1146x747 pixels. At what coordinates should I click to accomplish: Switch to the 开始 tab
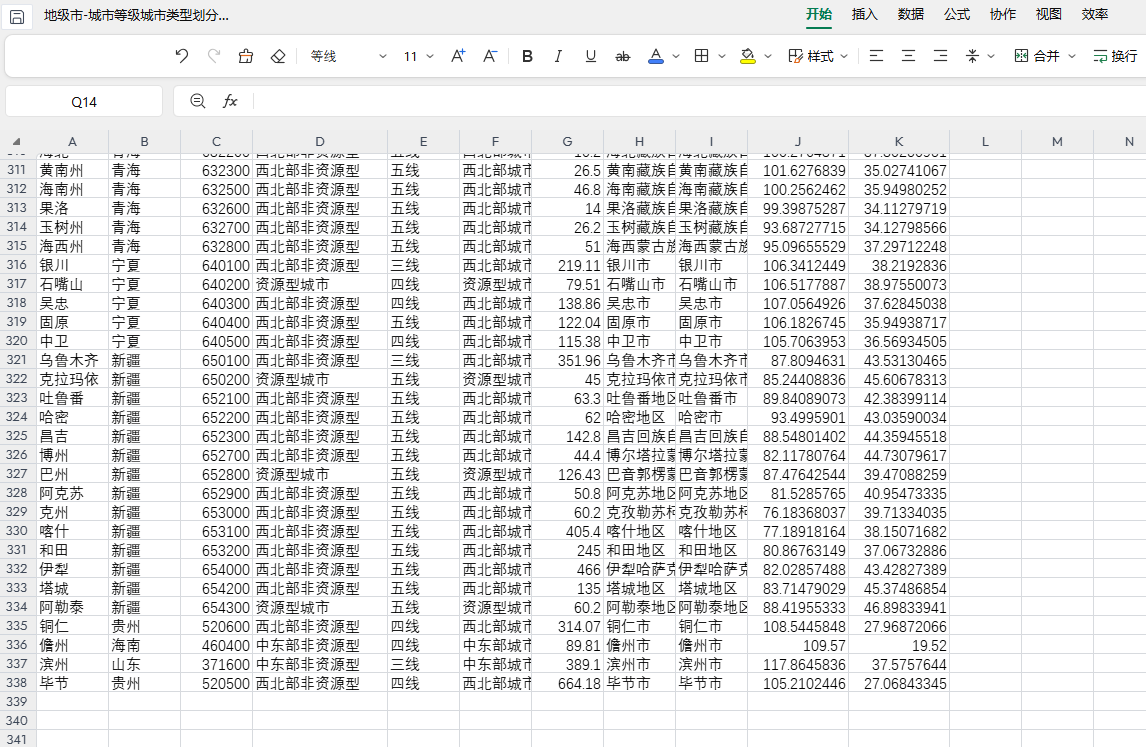point(819,14)
